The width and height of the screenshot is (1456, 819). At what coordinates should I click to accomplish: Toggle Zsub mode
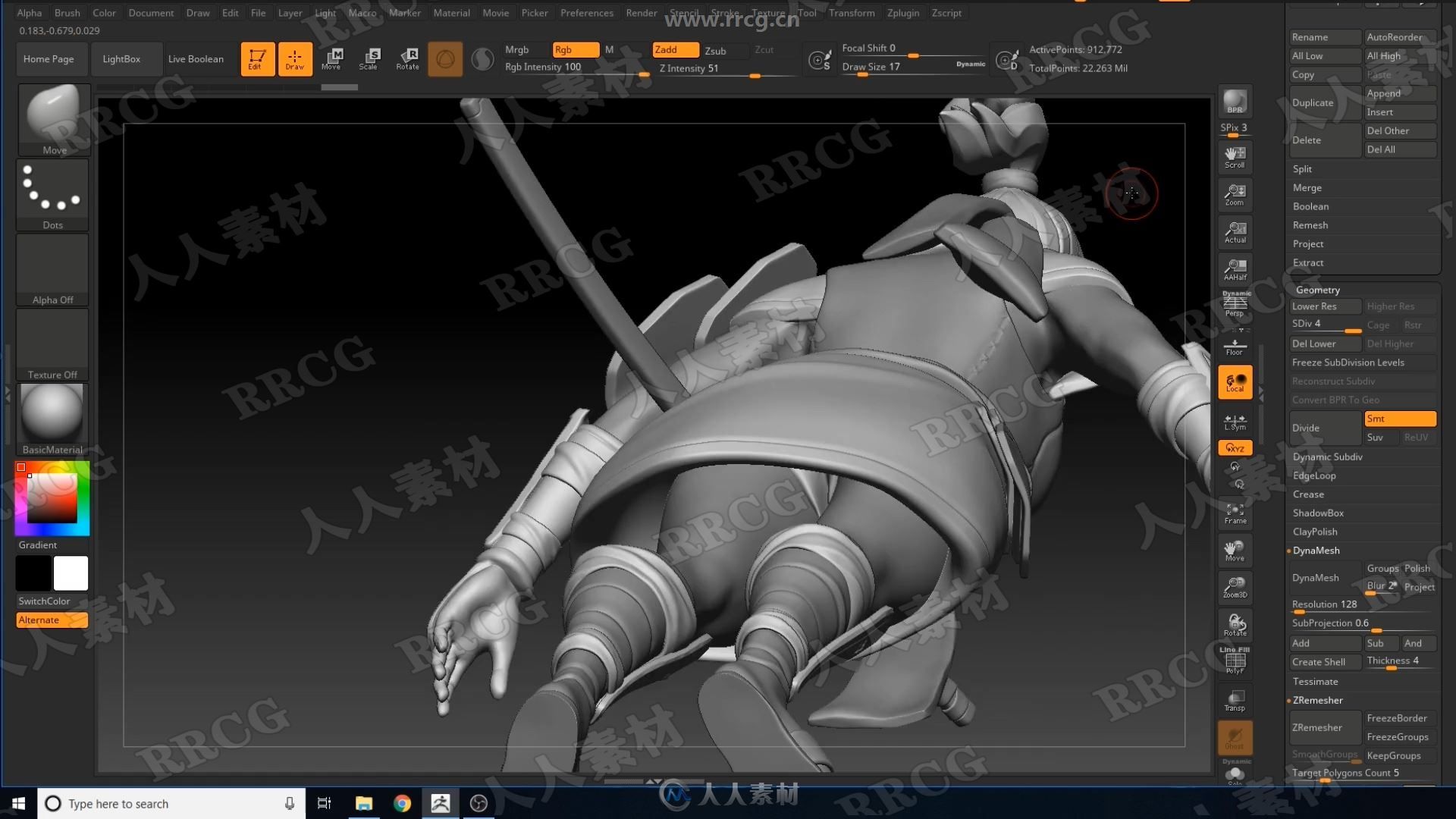click(725, 50)
